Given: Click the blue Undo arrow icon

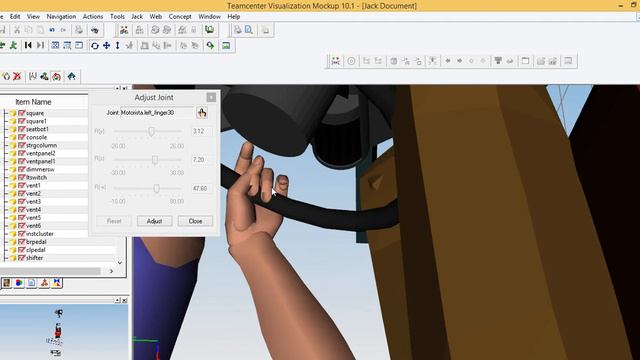Looking at the screenshot, I should coord(52,30).
